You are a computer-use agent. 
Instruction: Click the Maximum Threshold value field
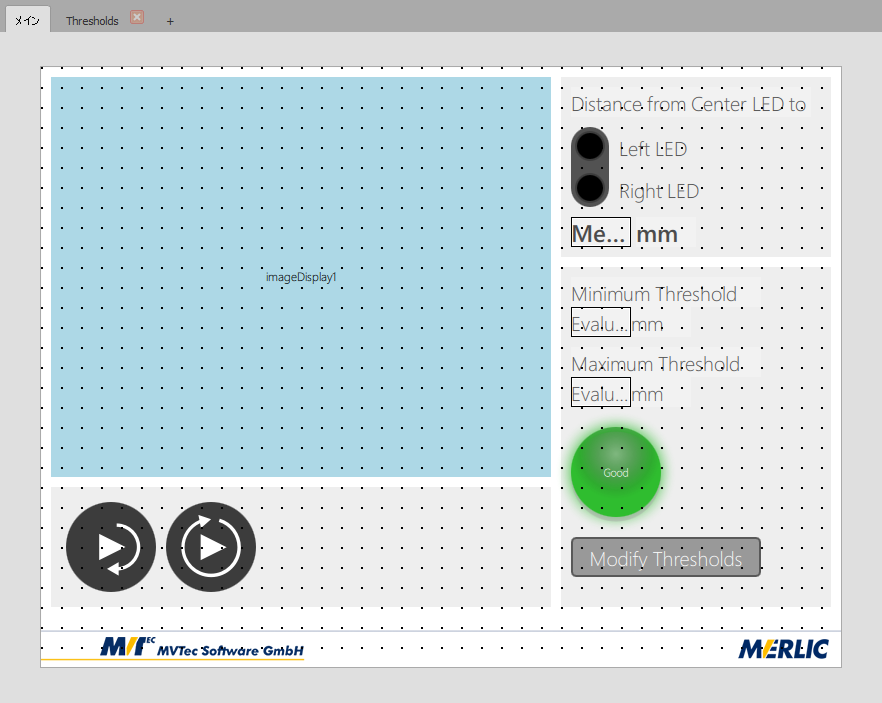tap(600, 393)
